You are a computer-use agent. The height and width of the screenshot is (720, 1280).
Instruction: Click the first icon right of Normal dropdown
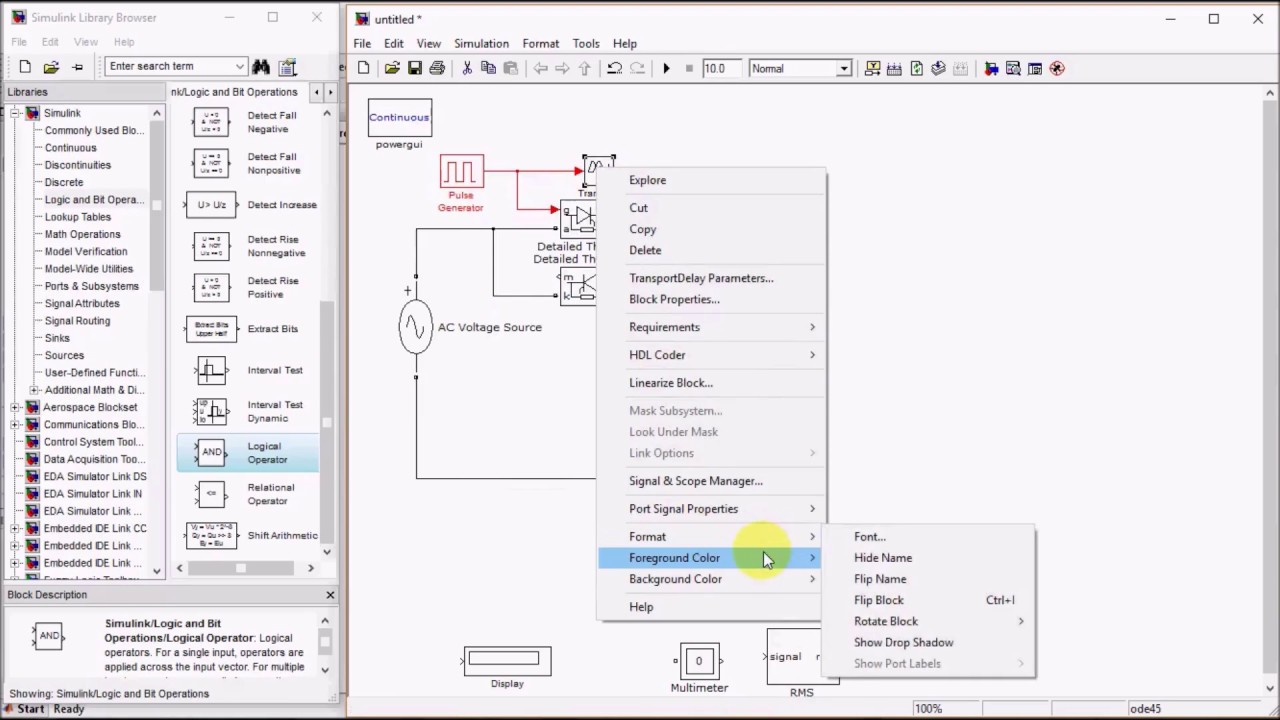pos(872,68)
